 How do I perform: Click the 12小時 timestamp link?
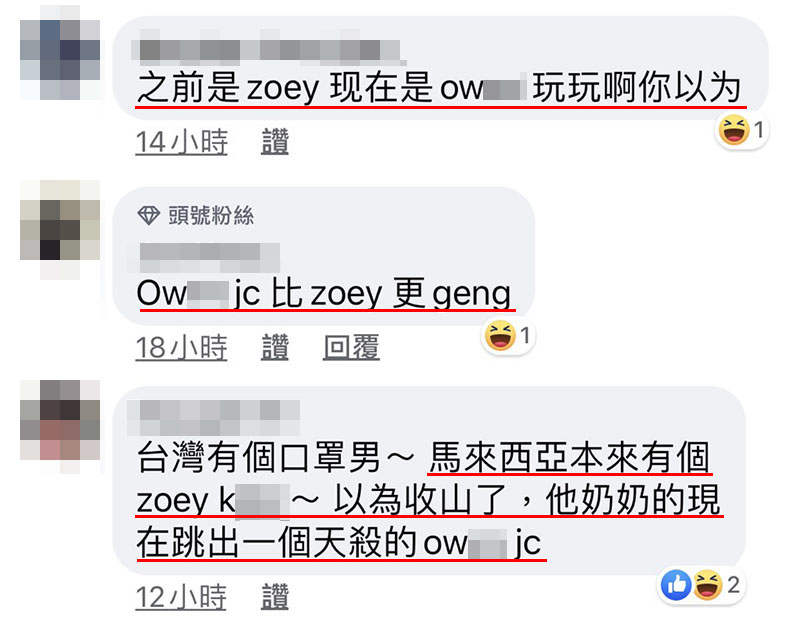point(182,597)
